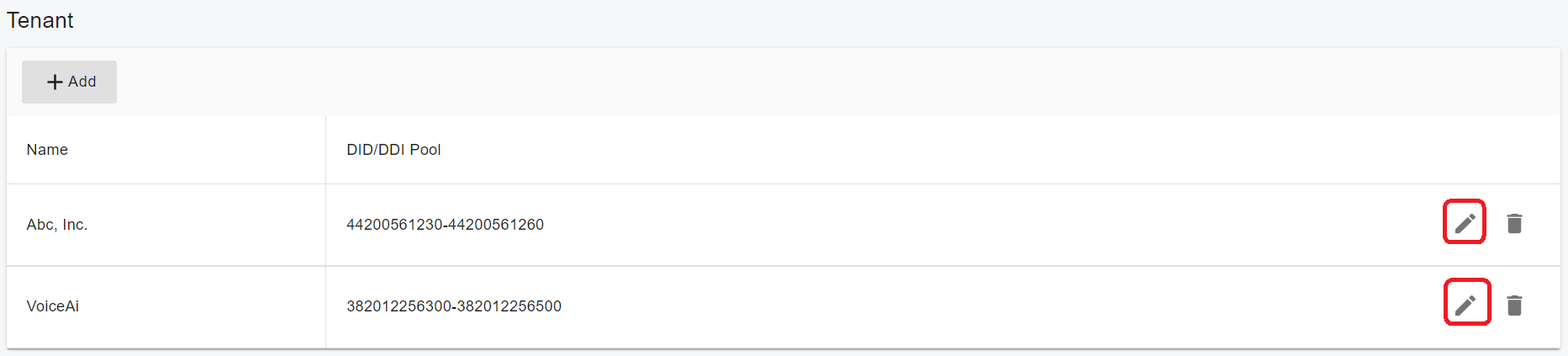Select the VoiceAi name cell

point(53,306)
